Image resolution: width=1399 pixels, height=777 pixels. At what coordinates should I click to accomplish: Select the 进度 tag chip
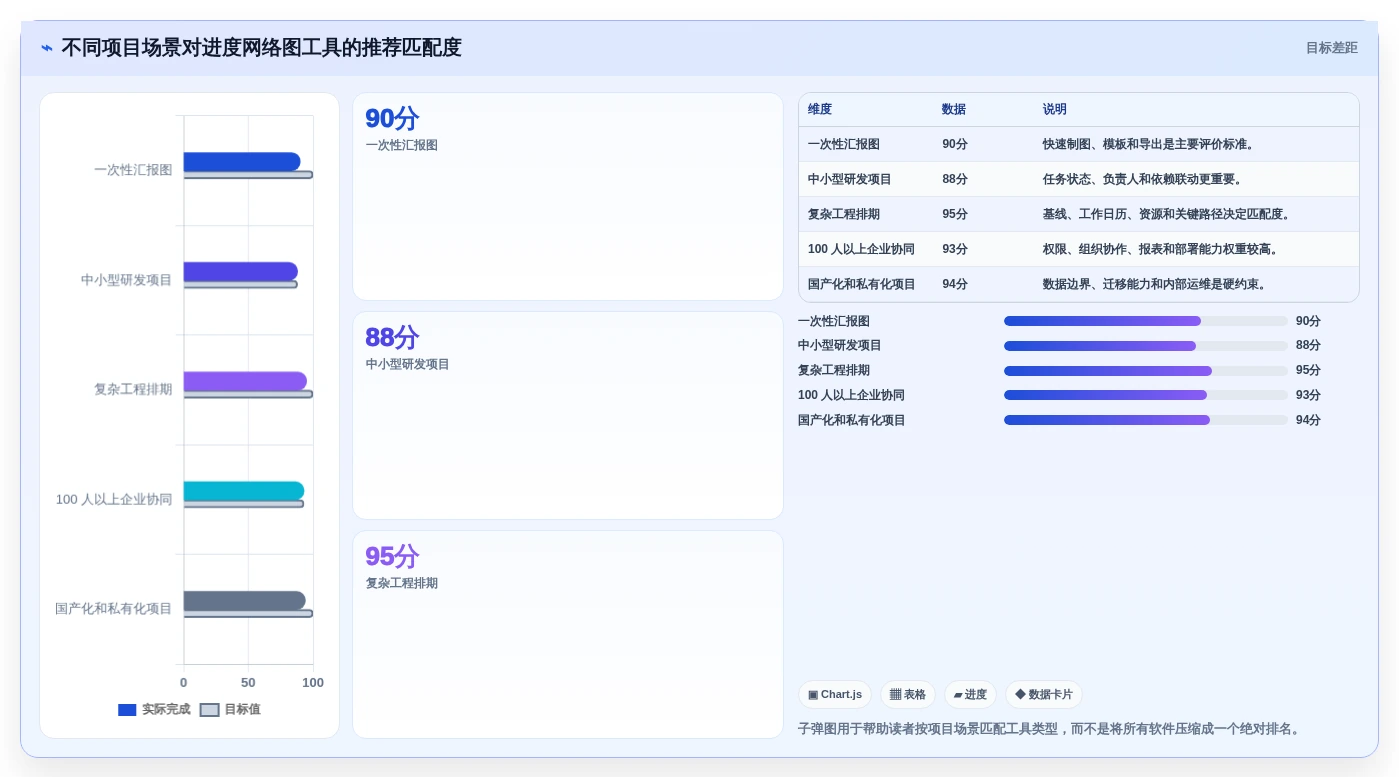coord(970,694)
